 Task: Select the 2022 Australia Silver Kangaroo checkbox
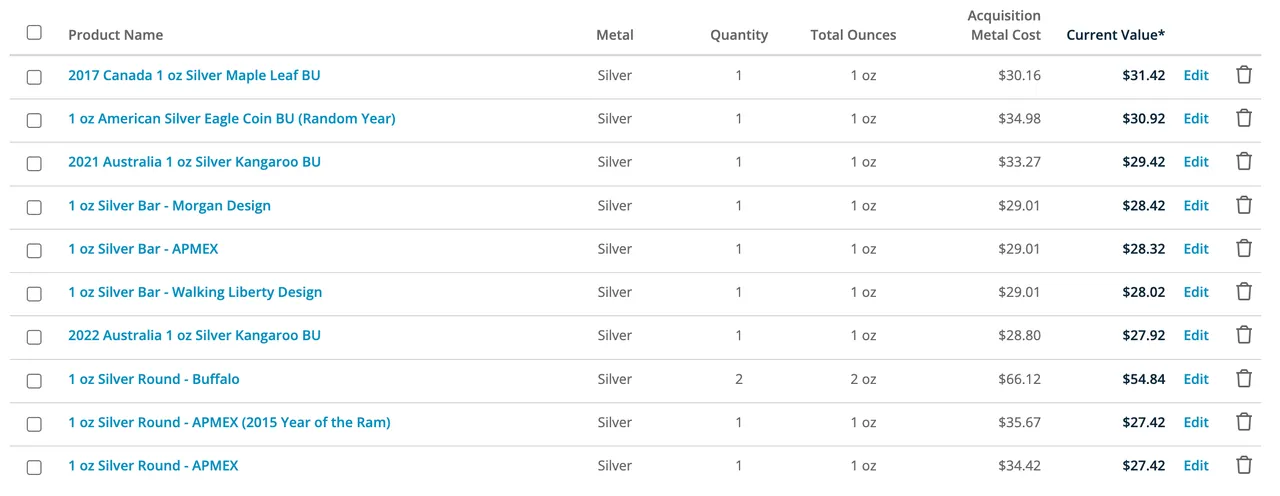pos(34,337)
